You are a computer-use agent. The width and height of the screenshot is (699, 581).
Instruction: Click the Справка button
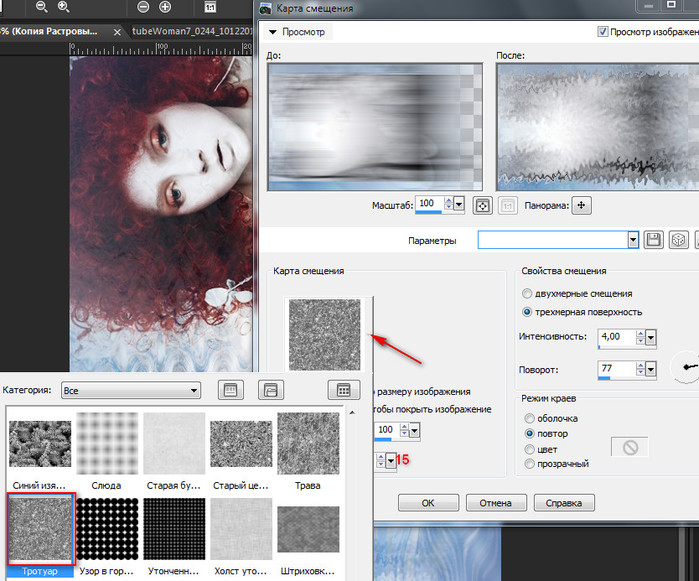tap(564, 503)
